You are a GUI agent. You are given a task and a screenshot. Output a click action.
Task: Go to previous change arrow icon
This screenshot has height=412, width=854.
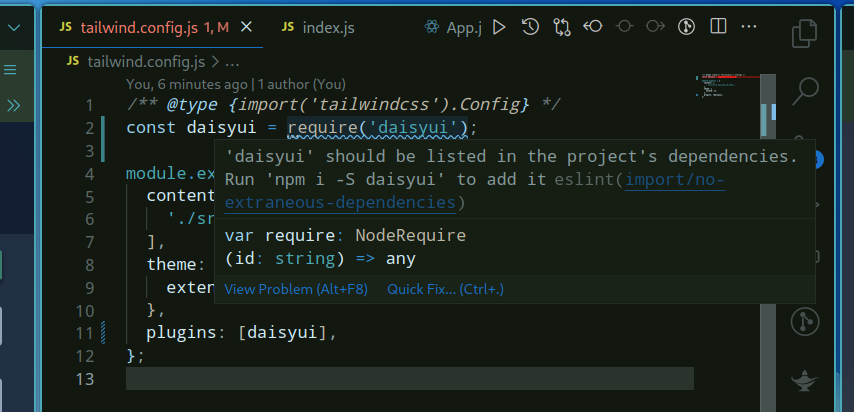point(593,28)
